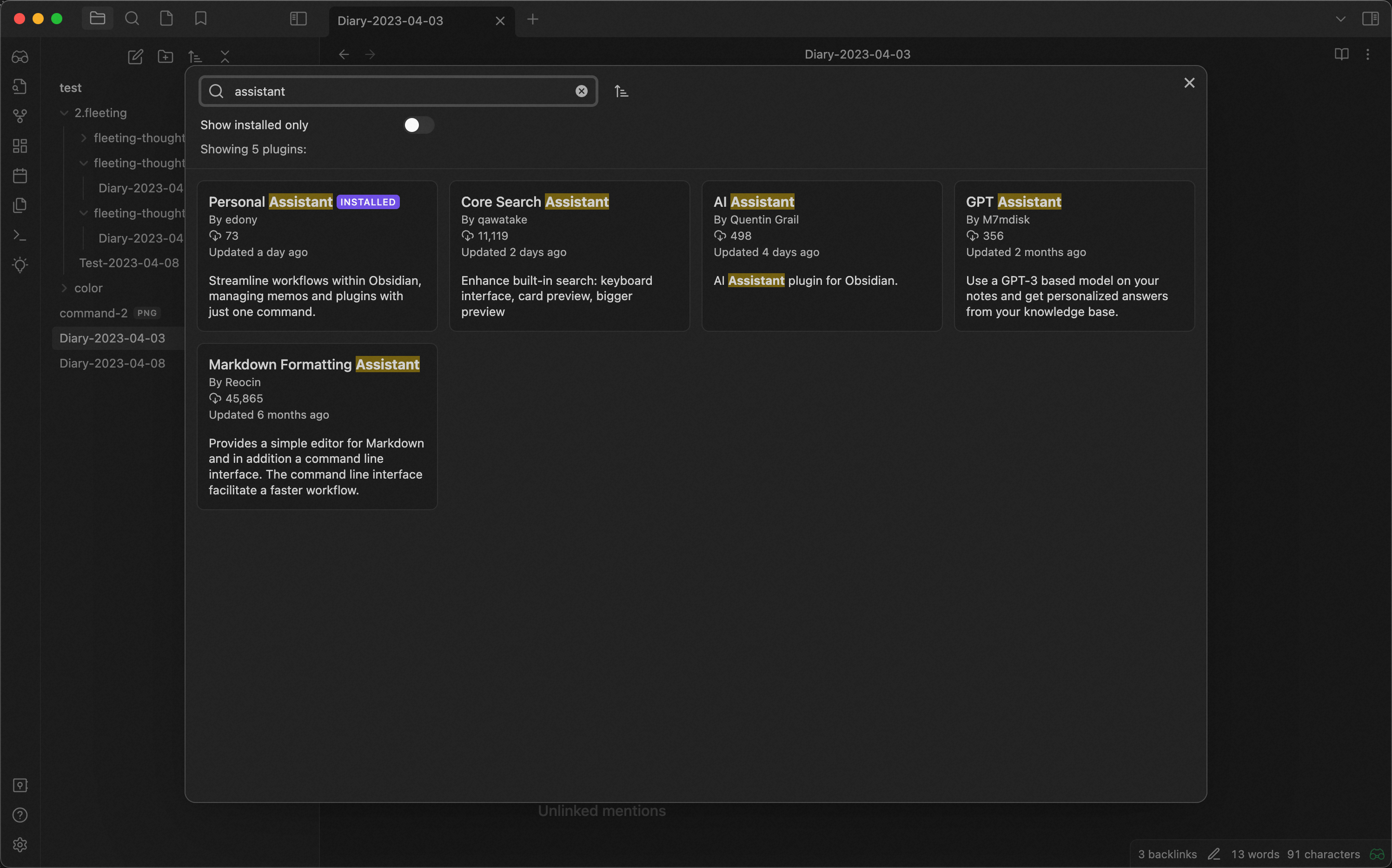Open the tab list dropdown chevron

pos(1340,19)
